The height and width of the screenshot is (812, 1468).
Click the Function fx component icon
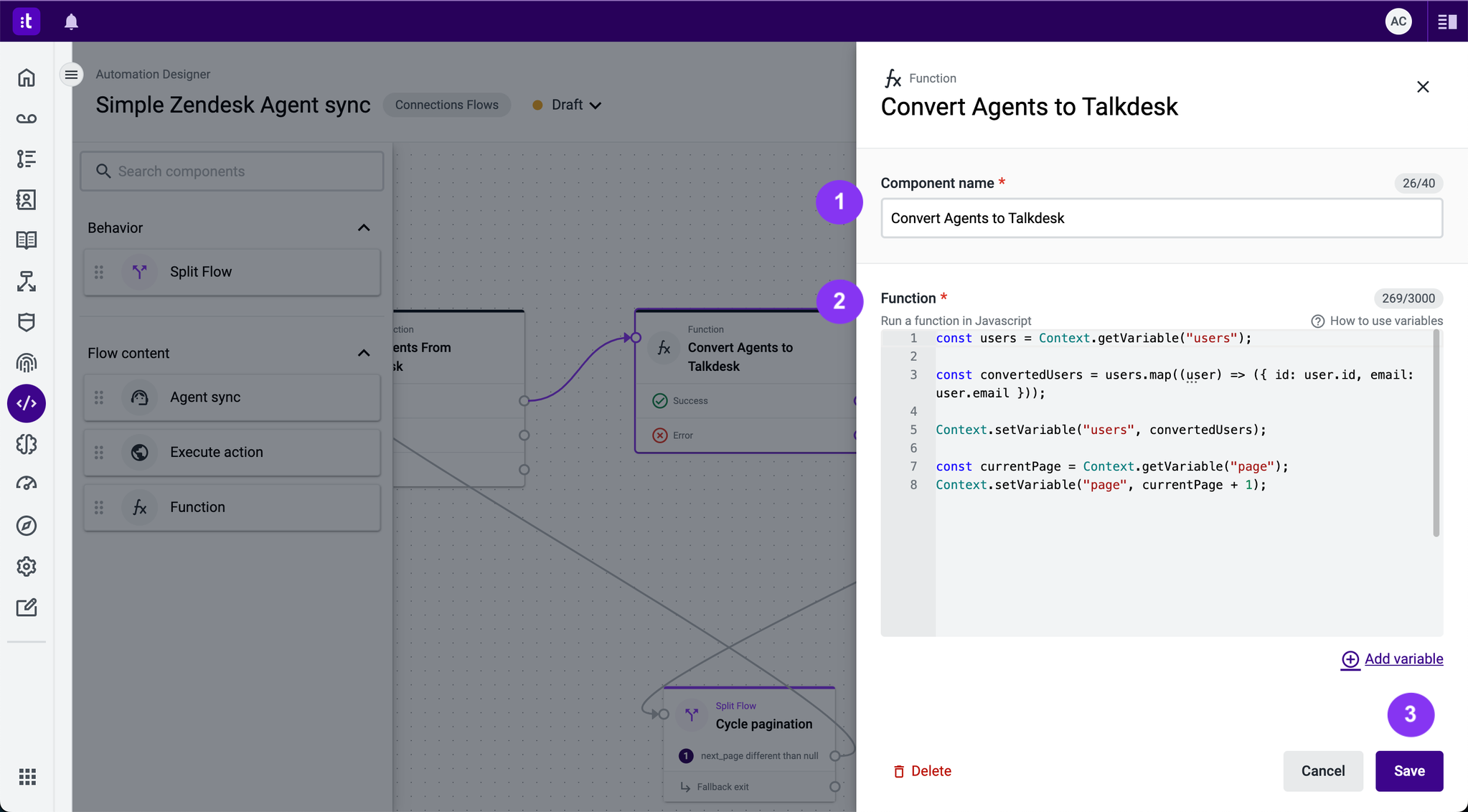(140, 507)
